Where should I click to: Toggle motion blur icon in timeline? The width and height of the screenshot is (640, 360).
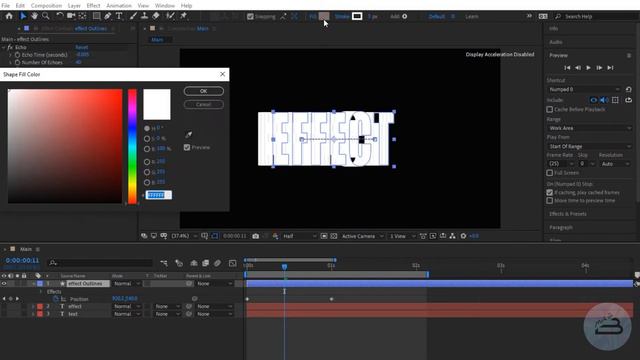pyautogui.click(x=218, y=263)
